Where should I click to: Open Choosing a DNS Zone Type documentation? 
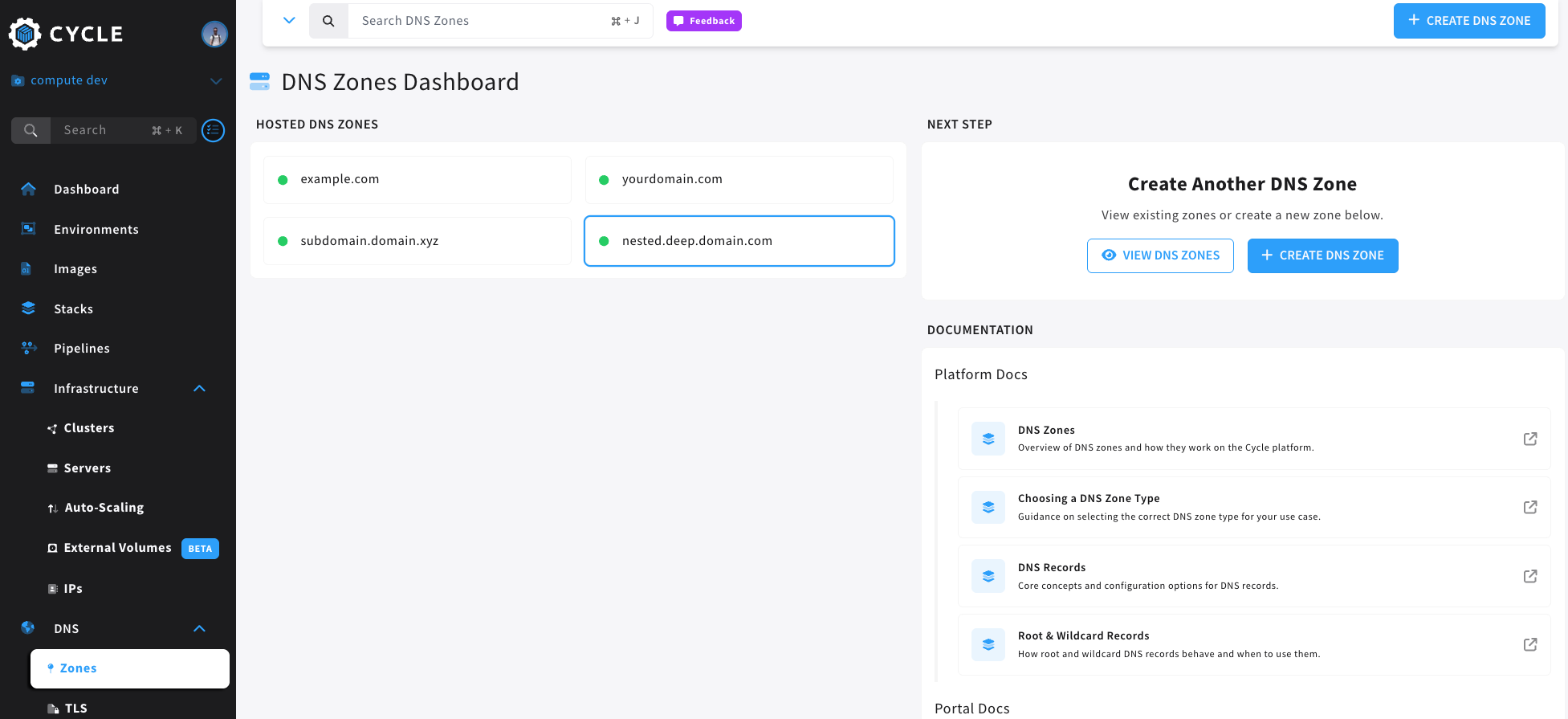point(1254,507)
